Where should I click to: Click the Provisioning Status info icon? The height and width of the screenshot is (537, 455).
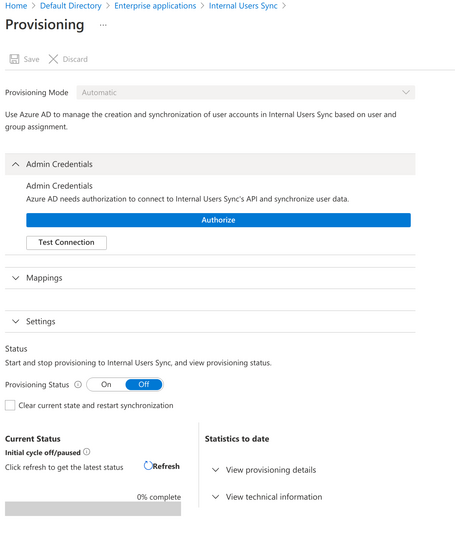pyautogui.click(x=78, y=385)
